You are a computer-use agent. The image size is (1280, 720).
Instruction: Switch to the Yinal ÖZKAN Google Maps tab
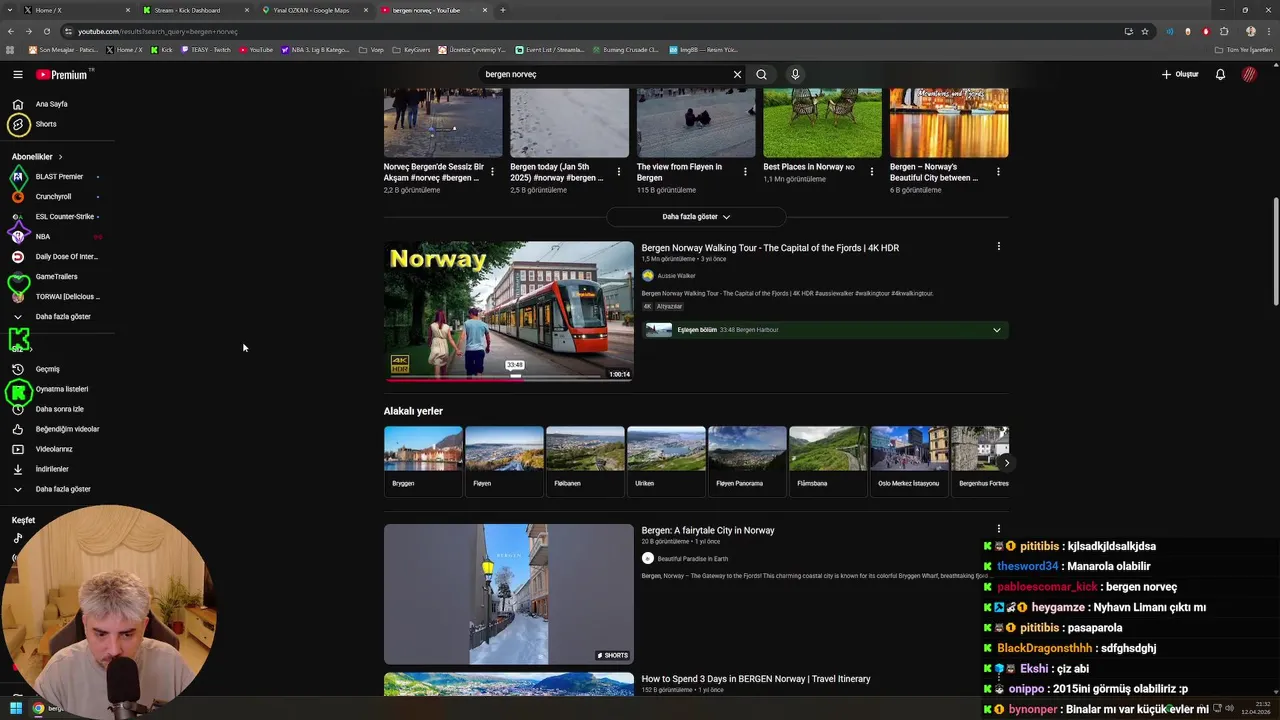tap(313, 10)
